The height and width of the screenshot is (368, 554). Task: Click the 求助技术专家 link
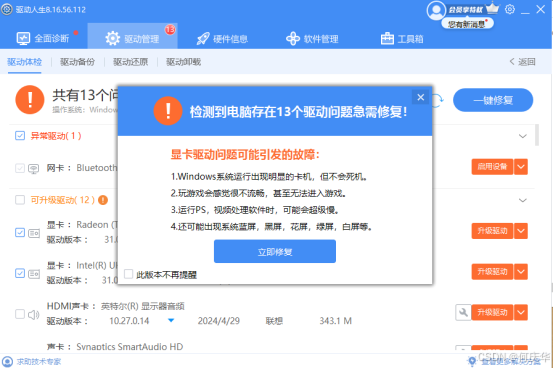39,361
